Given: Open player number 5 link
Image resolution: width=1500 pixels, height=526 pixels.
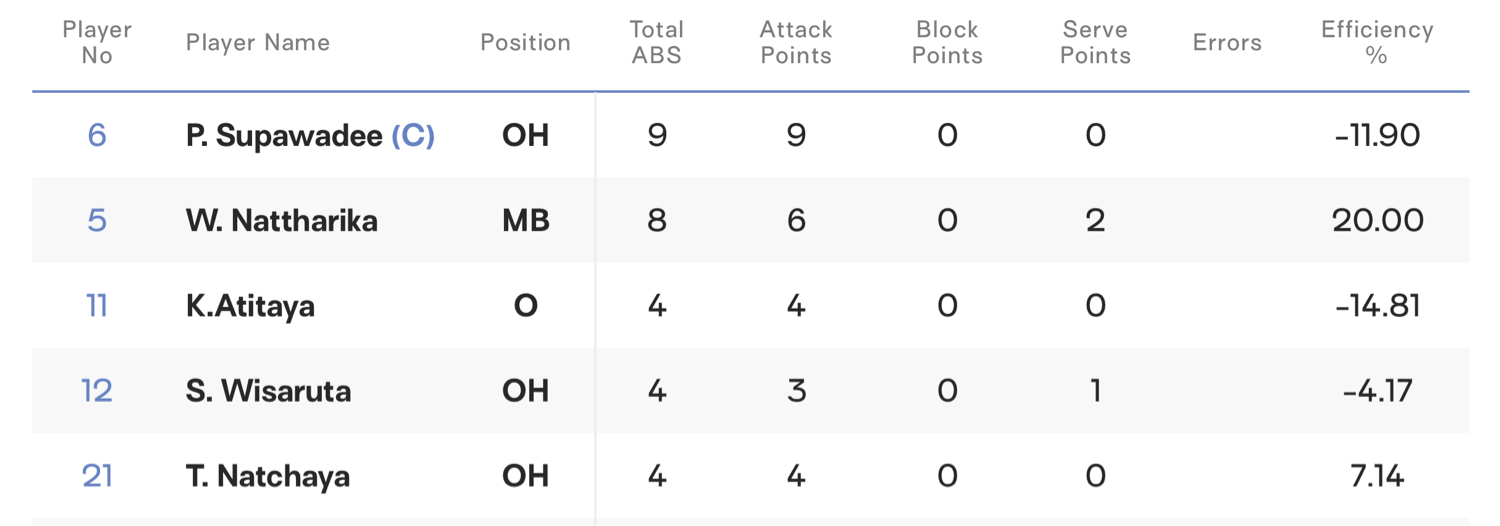Looking at the screenshot, I should (x=97, y=220).
